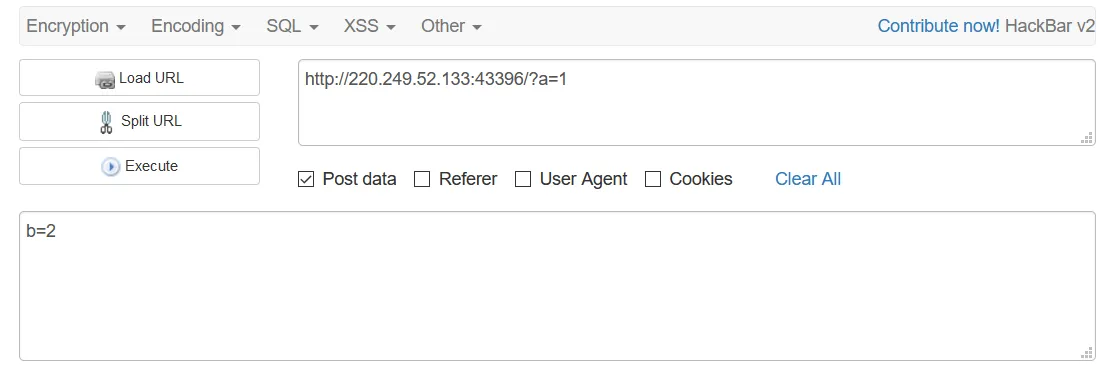Expand the Encoding dropdown
Image resolution: width=1115 pixels, height=381 pixels.
[196, 26]
